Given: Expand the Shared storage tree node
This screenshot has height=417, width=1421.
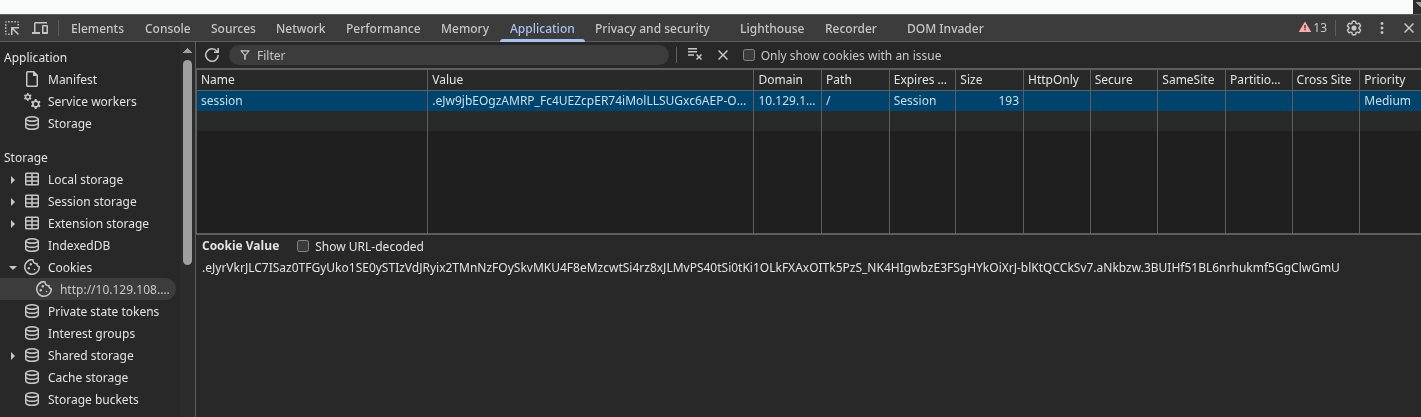Looking at the screenshot, I should [x=13, y=356].
